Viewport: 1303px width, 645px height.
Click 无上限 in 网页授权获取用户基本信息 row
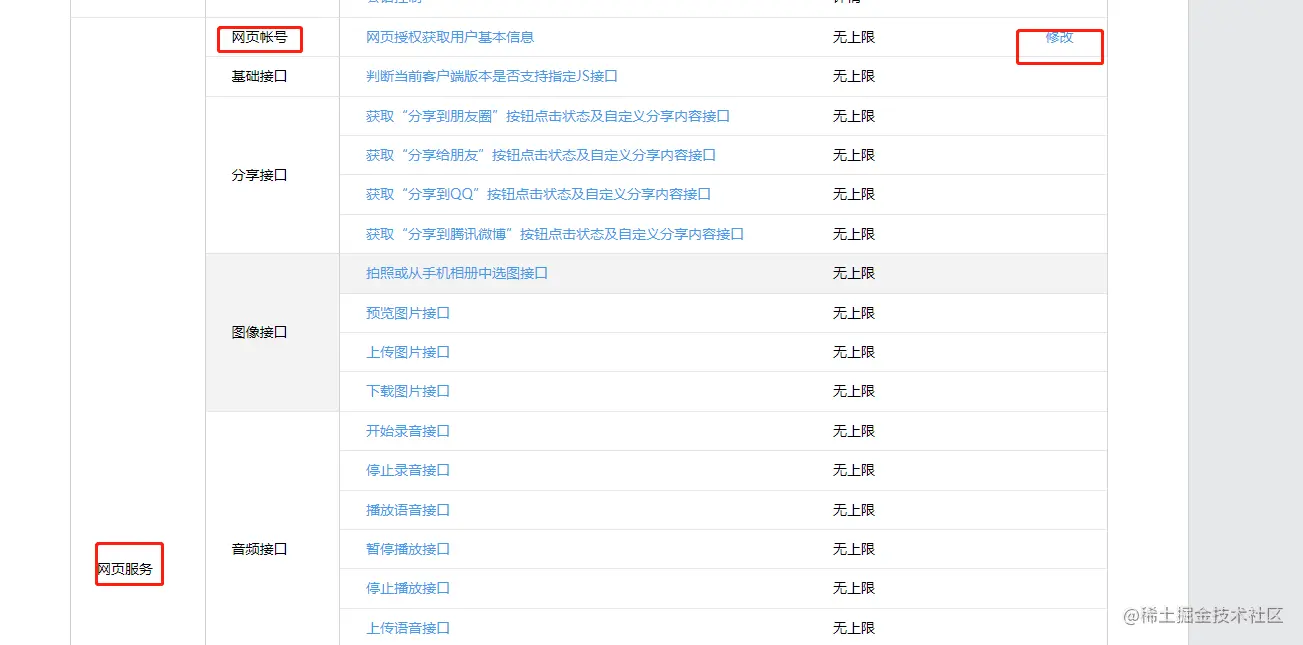[854, 37]
